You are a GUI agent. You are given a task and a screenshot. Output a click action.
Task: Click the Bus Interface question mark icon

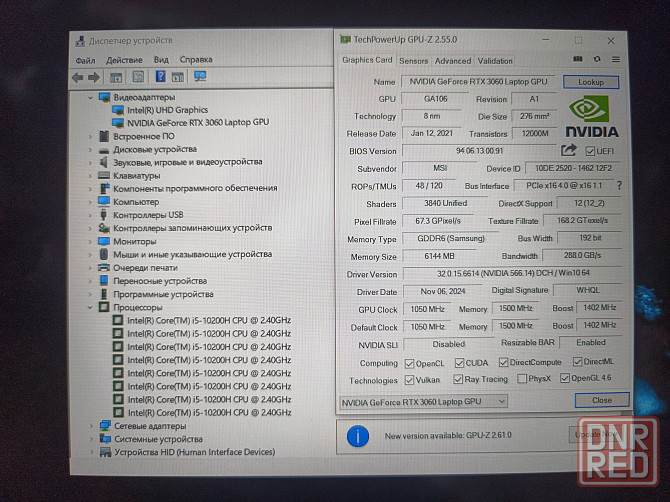[x=619, y=185]
